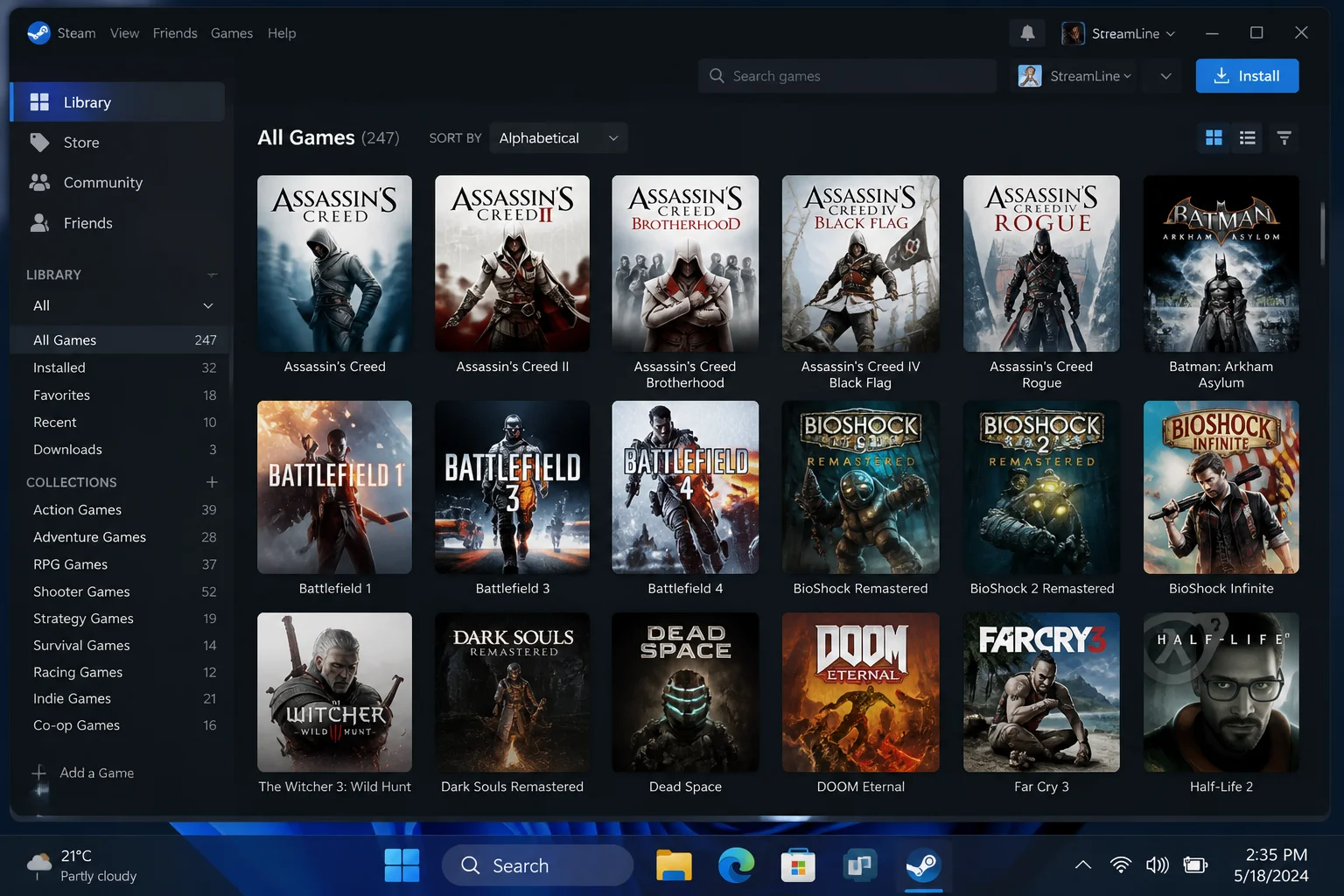The width and height of the screenshot is (1344, 896).
Task: Open Half-Life 2 cover art
Action: point(1221,692)
